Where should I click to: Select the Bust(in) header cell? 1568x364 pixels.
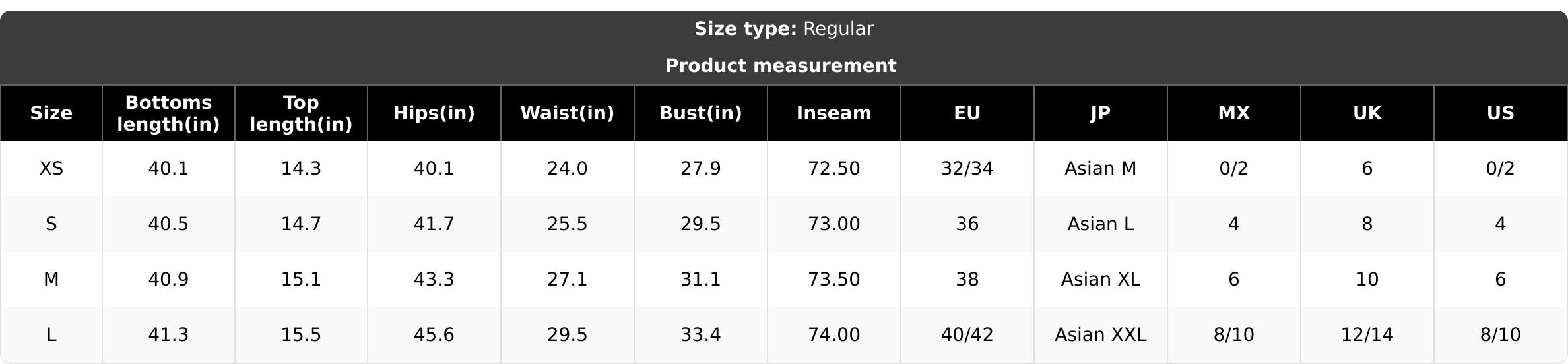pos(701,113)
